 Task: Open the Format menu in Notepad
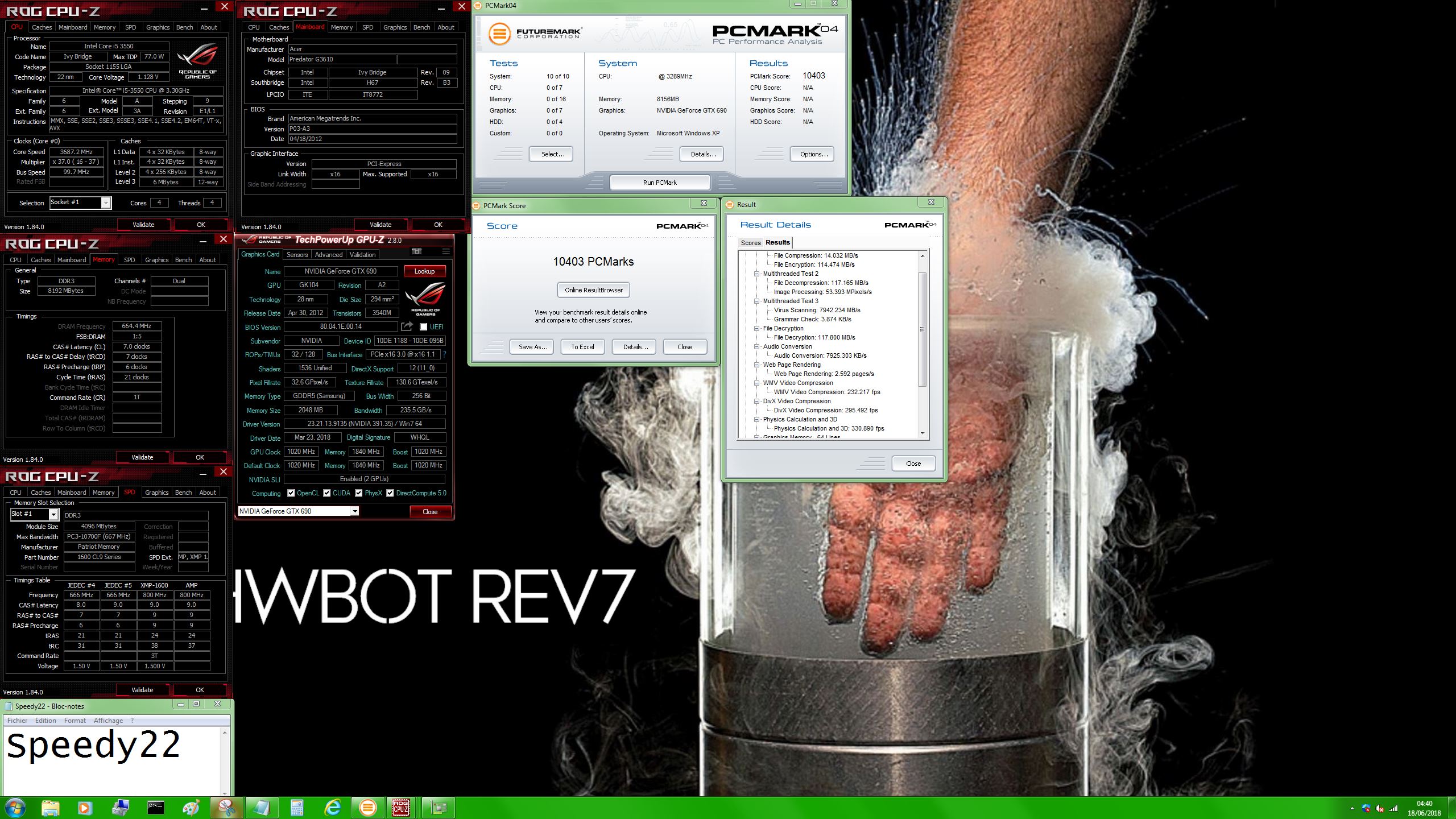click(x=75, y=720)
